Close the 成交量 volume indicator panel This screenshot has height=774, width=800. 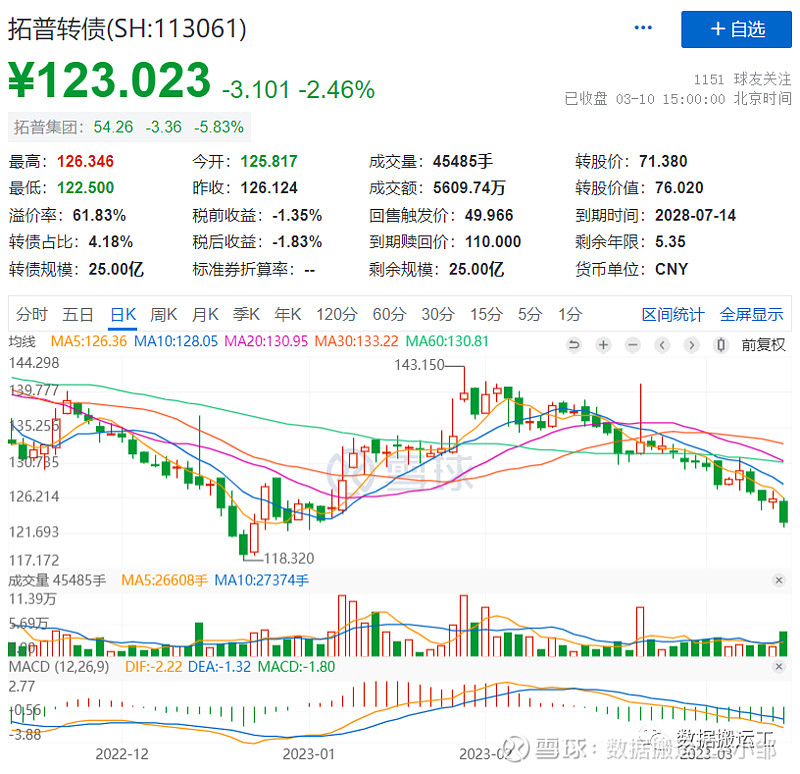(779, 580)
